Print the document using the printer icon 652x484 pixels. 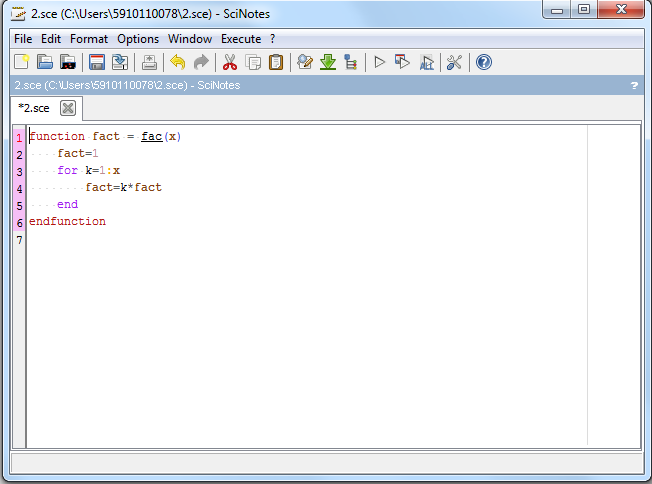[149, 62]
